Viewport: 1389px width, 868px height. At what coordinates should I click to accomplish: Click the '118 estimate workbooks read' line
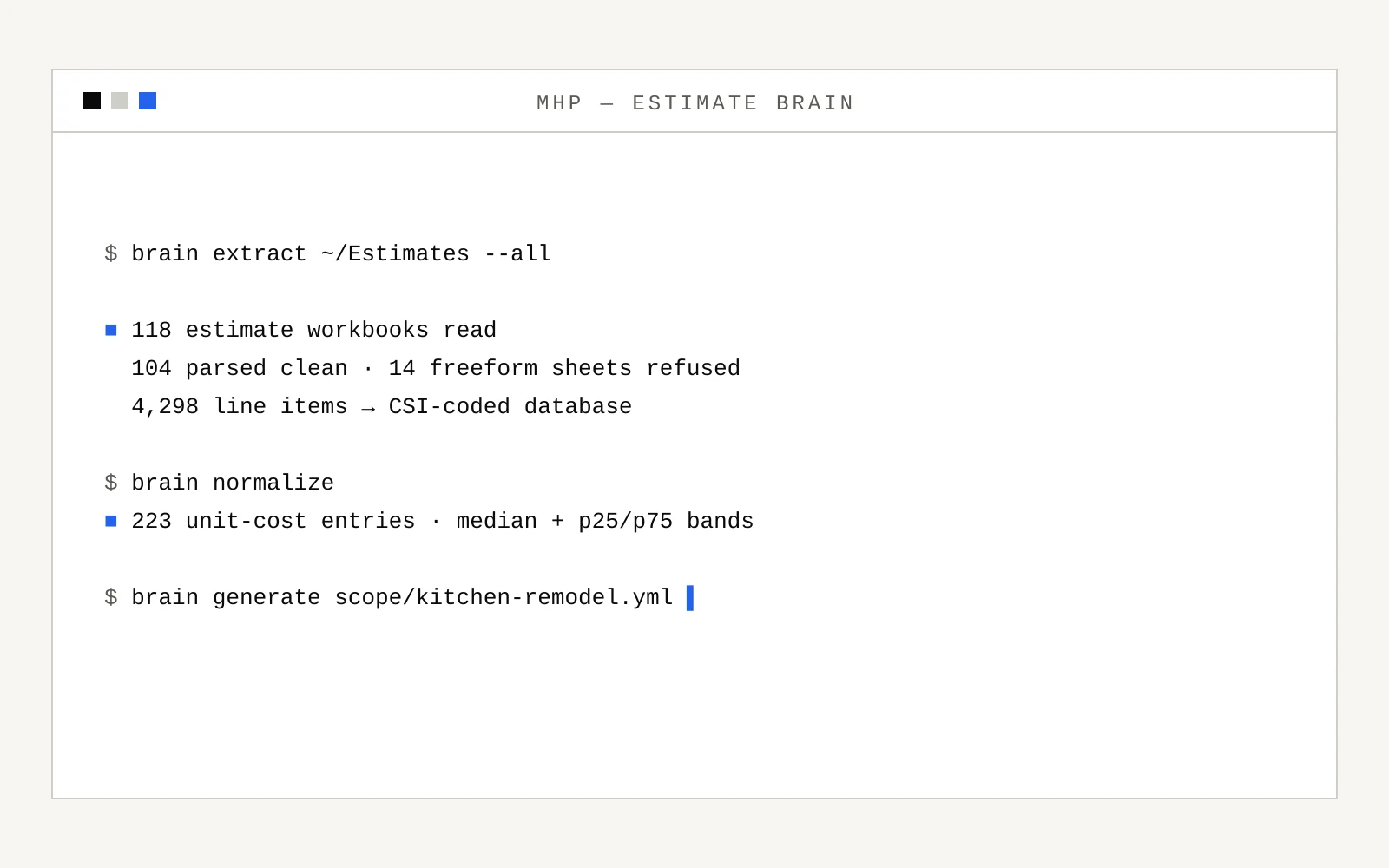(313, 330)
